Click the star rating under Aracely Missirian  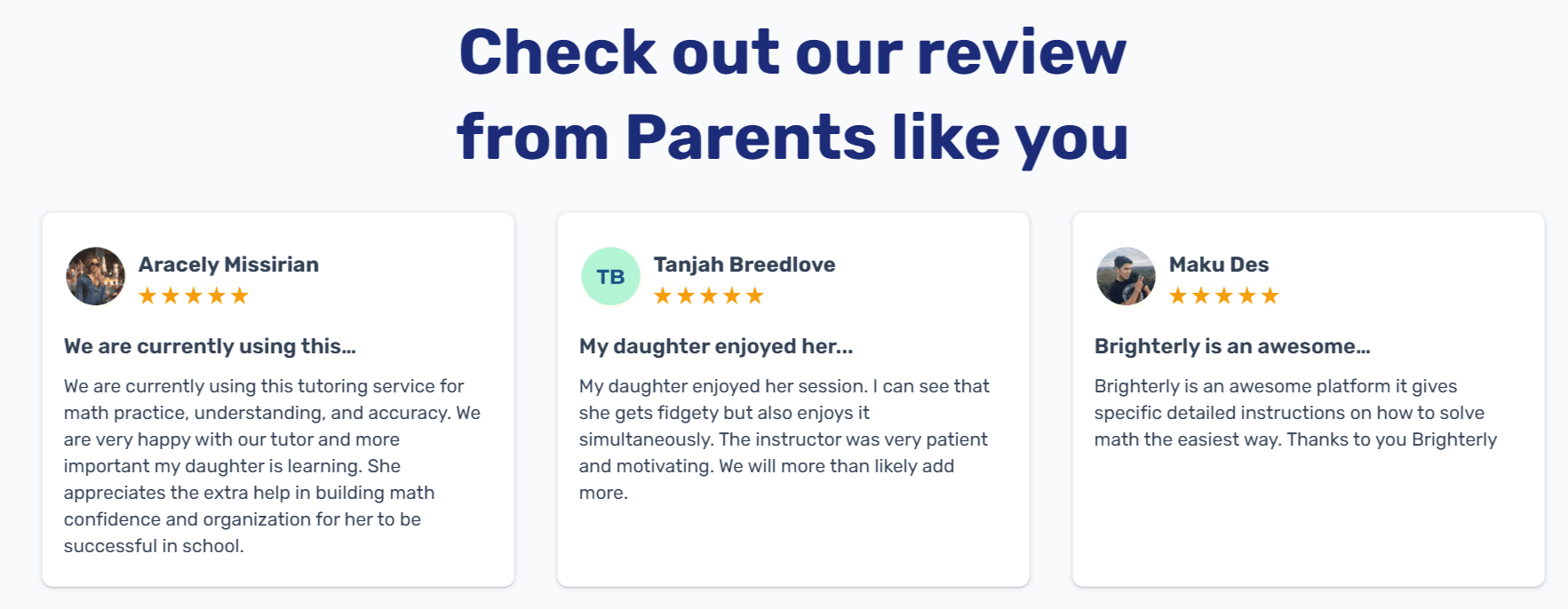[x=194, y=296]
